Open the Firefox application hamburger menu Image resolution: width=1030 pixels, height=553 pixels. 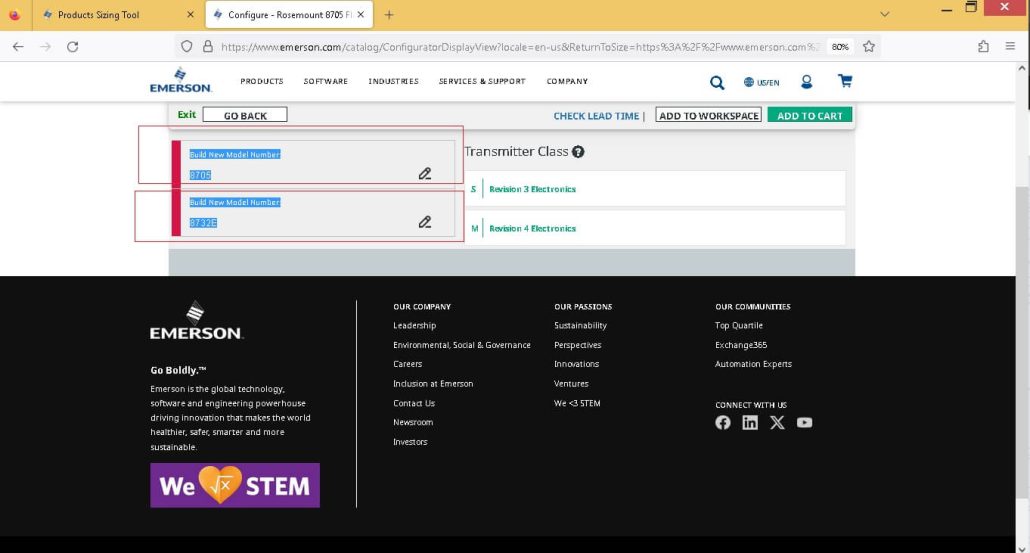point(1010,47)
